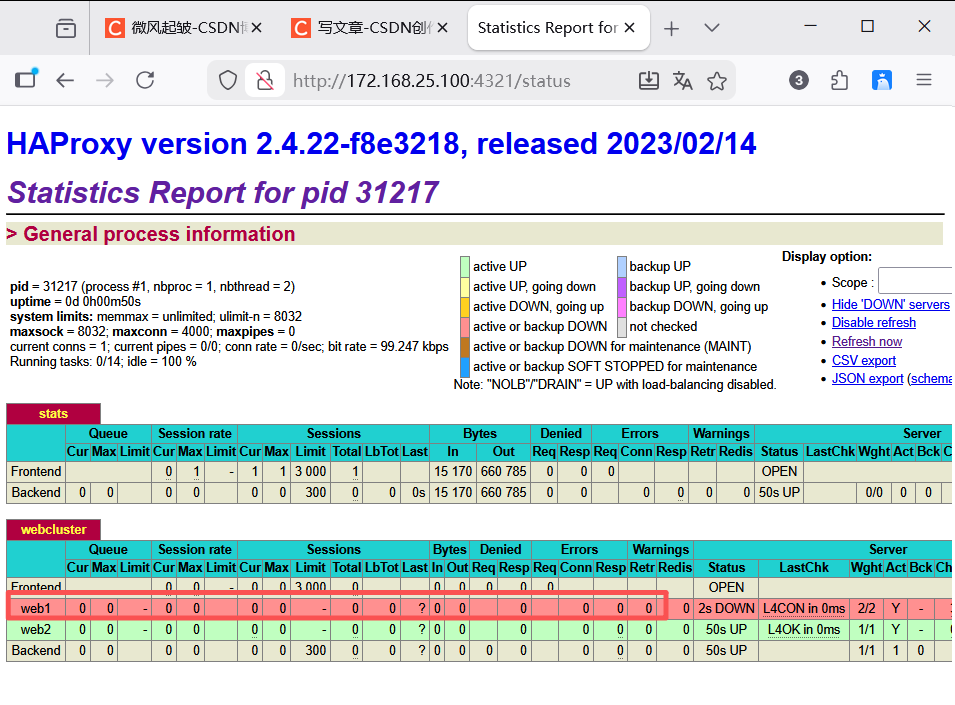Click the '2s DOWN' status cell
This screenshot has width=955, height=705.
(x=726, y=608)
